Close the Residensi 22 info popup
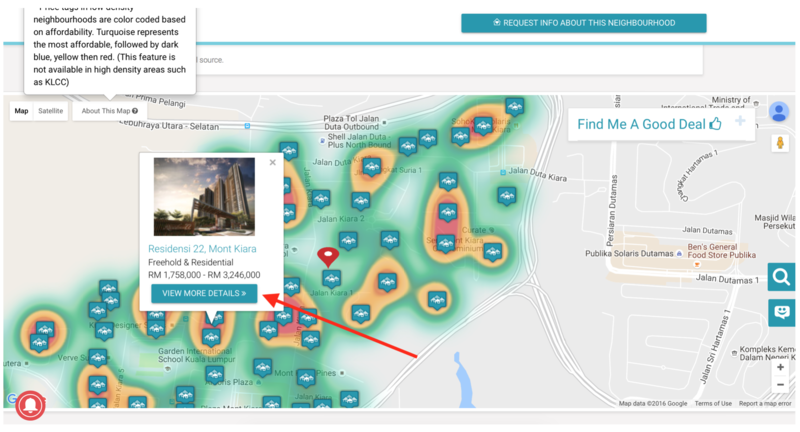Viewport: 800px width, 432px height. click(272, 162)
